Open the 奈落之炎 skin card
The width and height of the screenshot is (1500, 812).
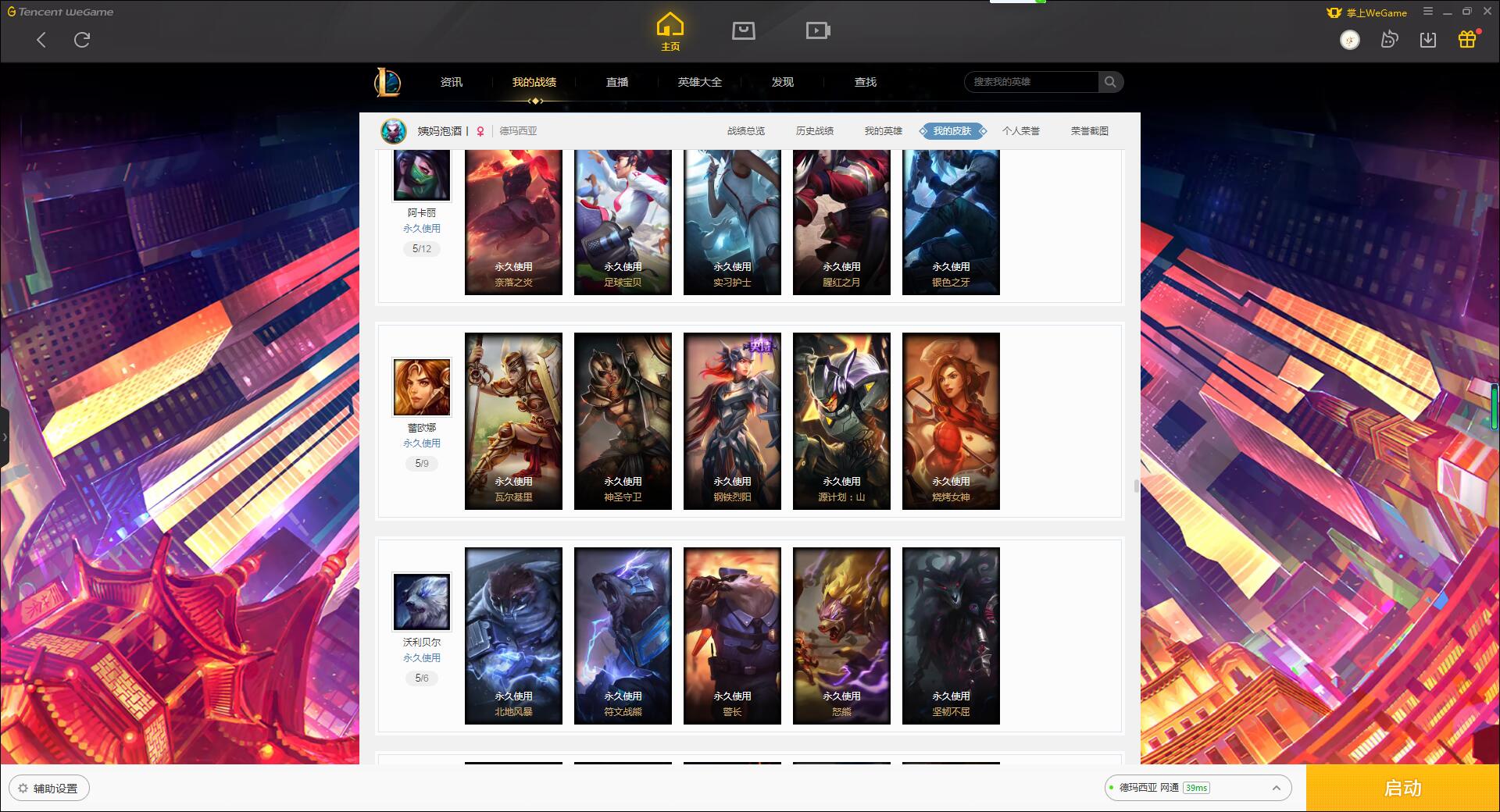point(513,222)
